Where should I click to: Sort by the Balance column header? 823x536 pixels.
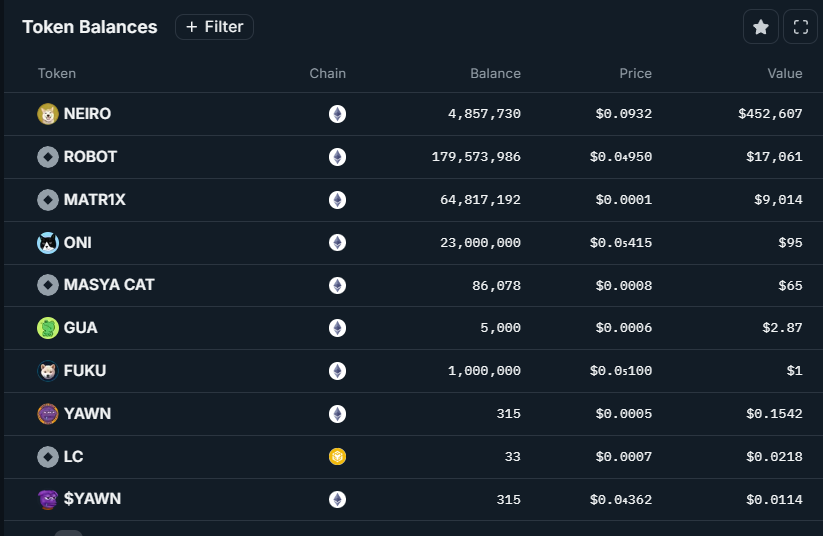point(495,73)
